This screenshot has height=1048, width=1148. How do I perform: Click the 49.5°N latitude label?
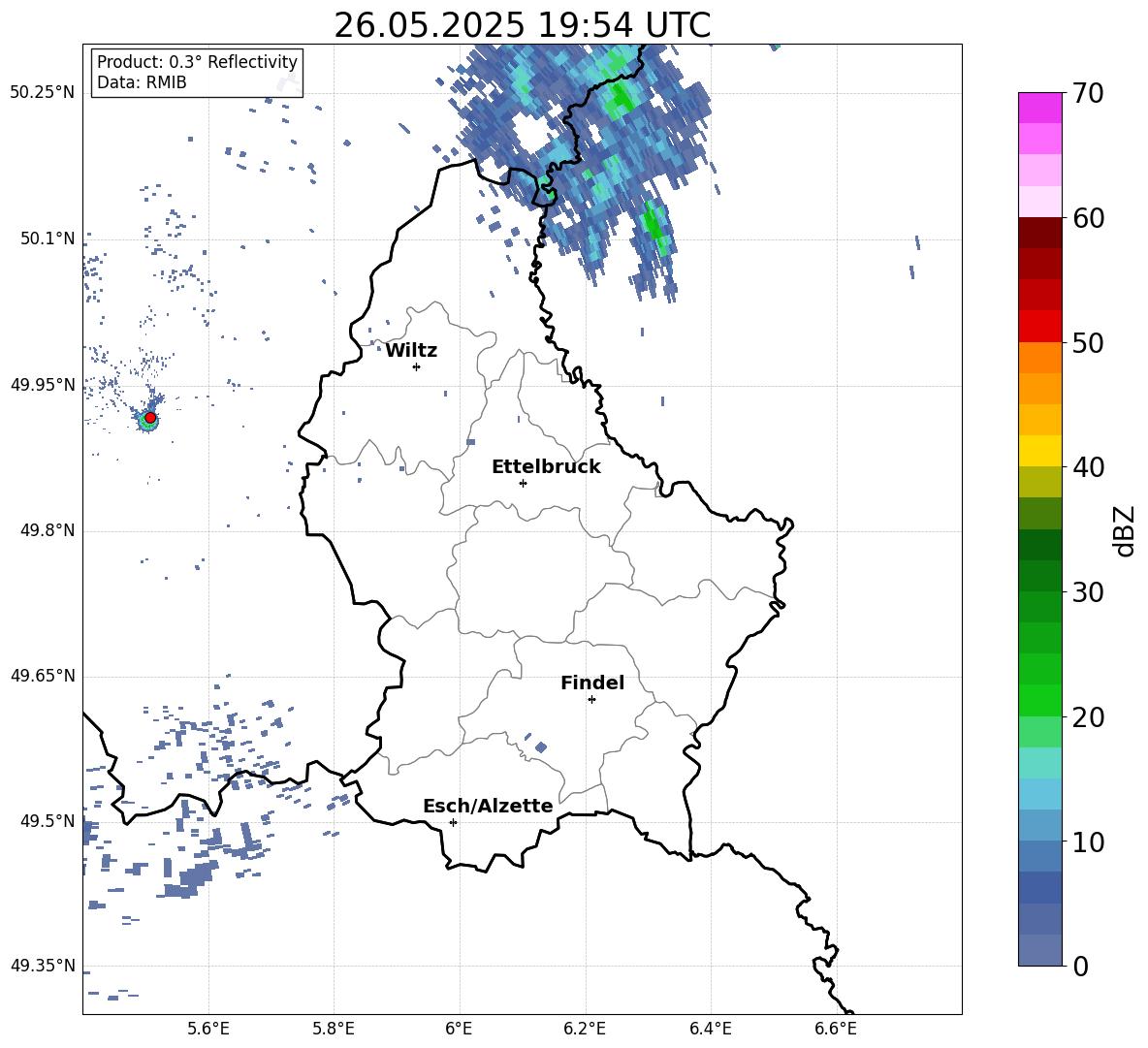(48, 820)
